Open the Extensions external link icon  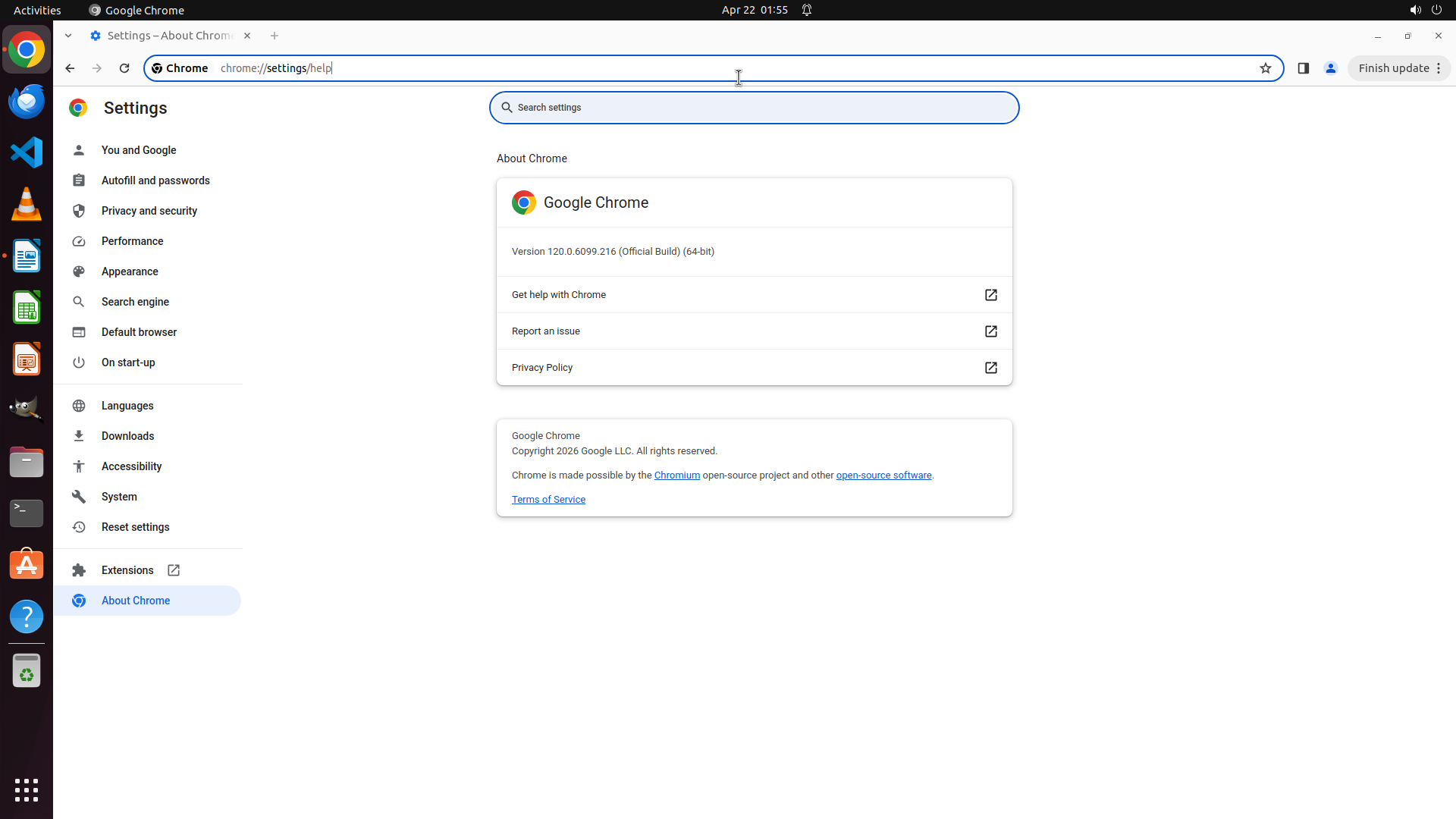tap(174, 570)
